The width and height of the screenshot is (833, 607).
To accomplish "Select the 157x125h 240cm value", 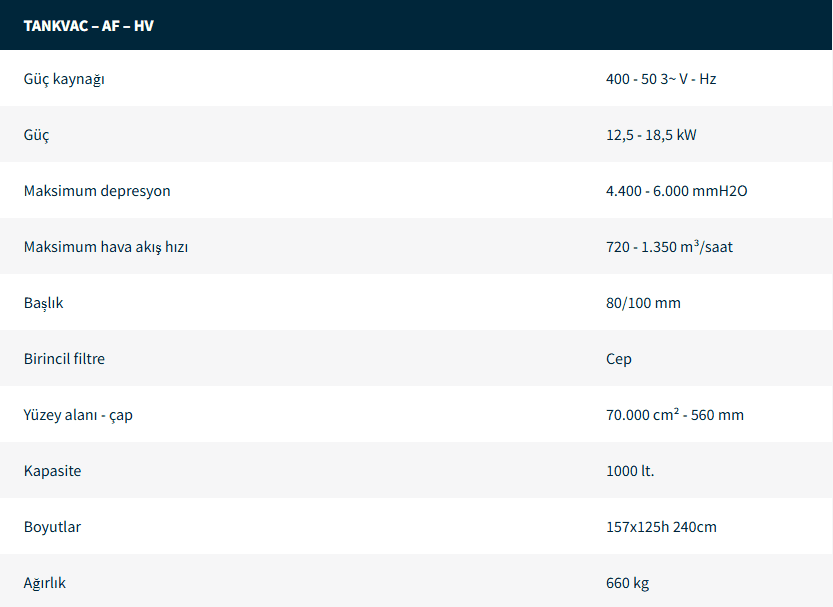I will (661, 527).
